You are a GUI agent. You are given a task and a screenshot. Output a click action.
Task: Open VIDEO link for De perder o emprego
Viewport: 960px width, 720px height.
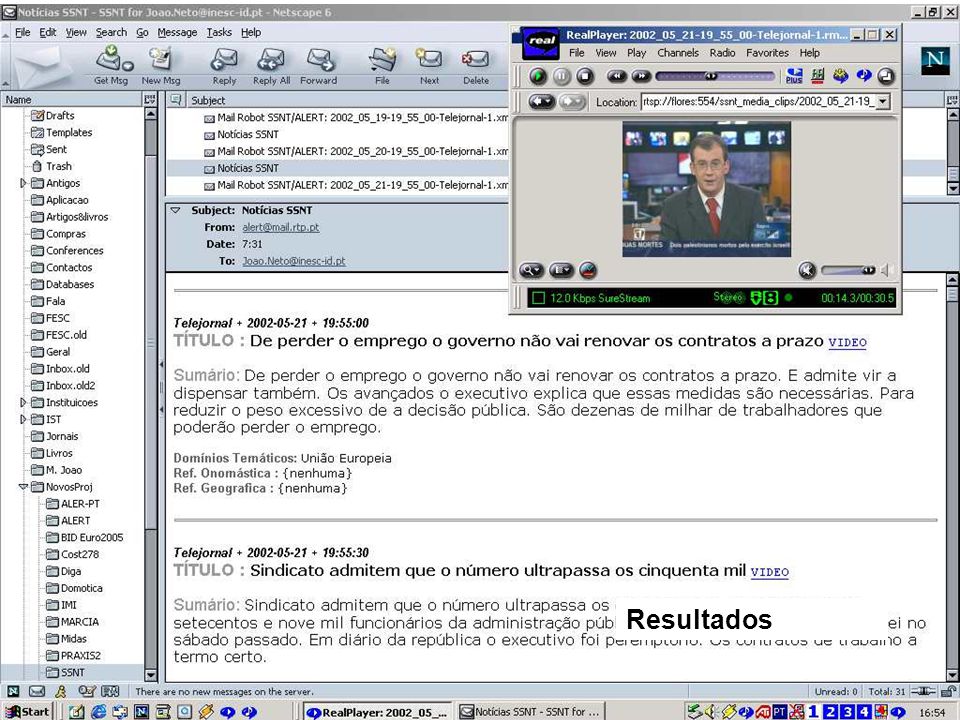[847, 342]
